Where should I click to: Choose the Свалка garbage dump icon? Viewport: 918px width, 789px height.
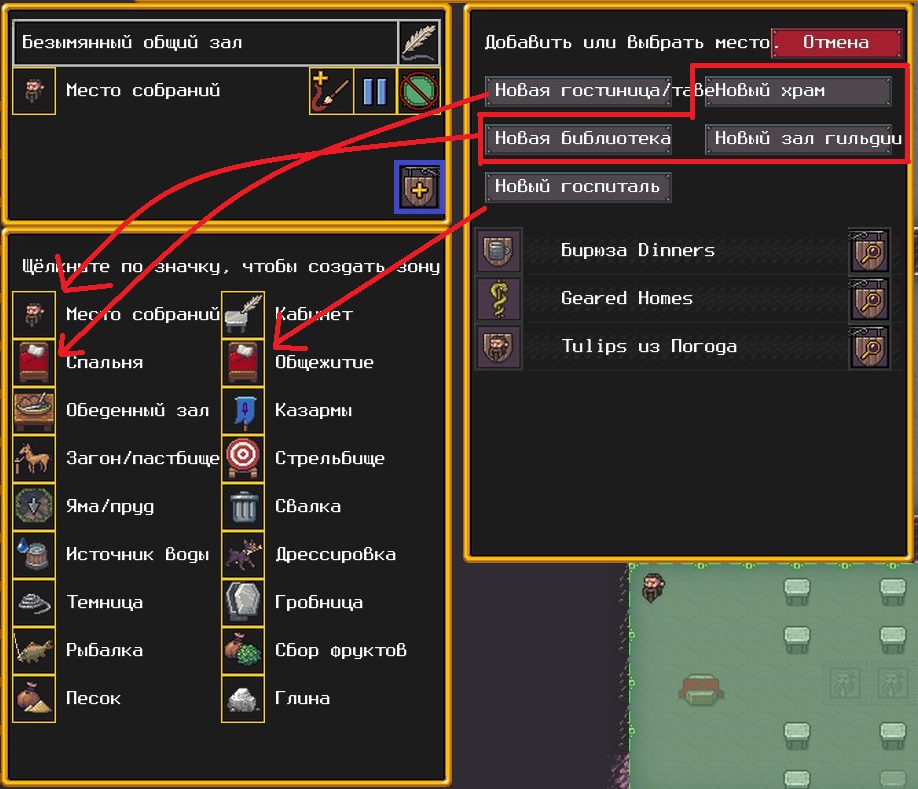(x=243, y=506)
